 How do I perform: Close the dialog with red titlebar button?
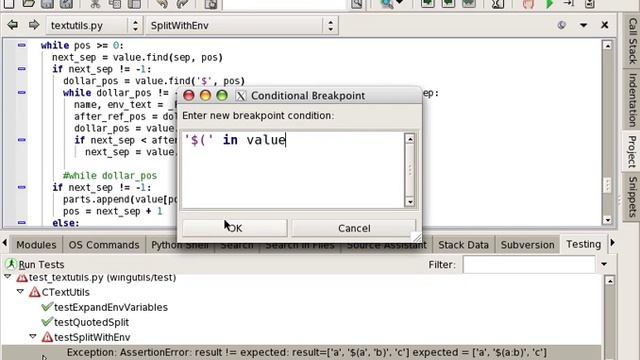188,96
